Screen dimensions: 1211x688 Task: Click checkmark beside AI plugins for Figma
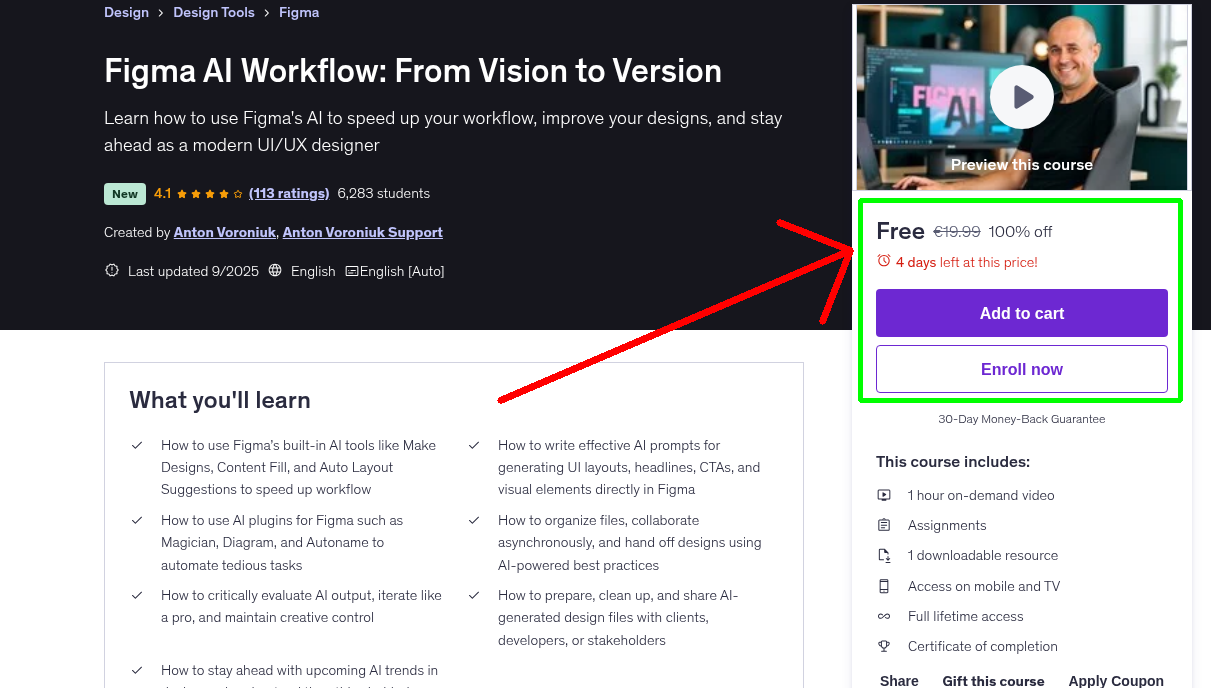[x=137, y=520]
